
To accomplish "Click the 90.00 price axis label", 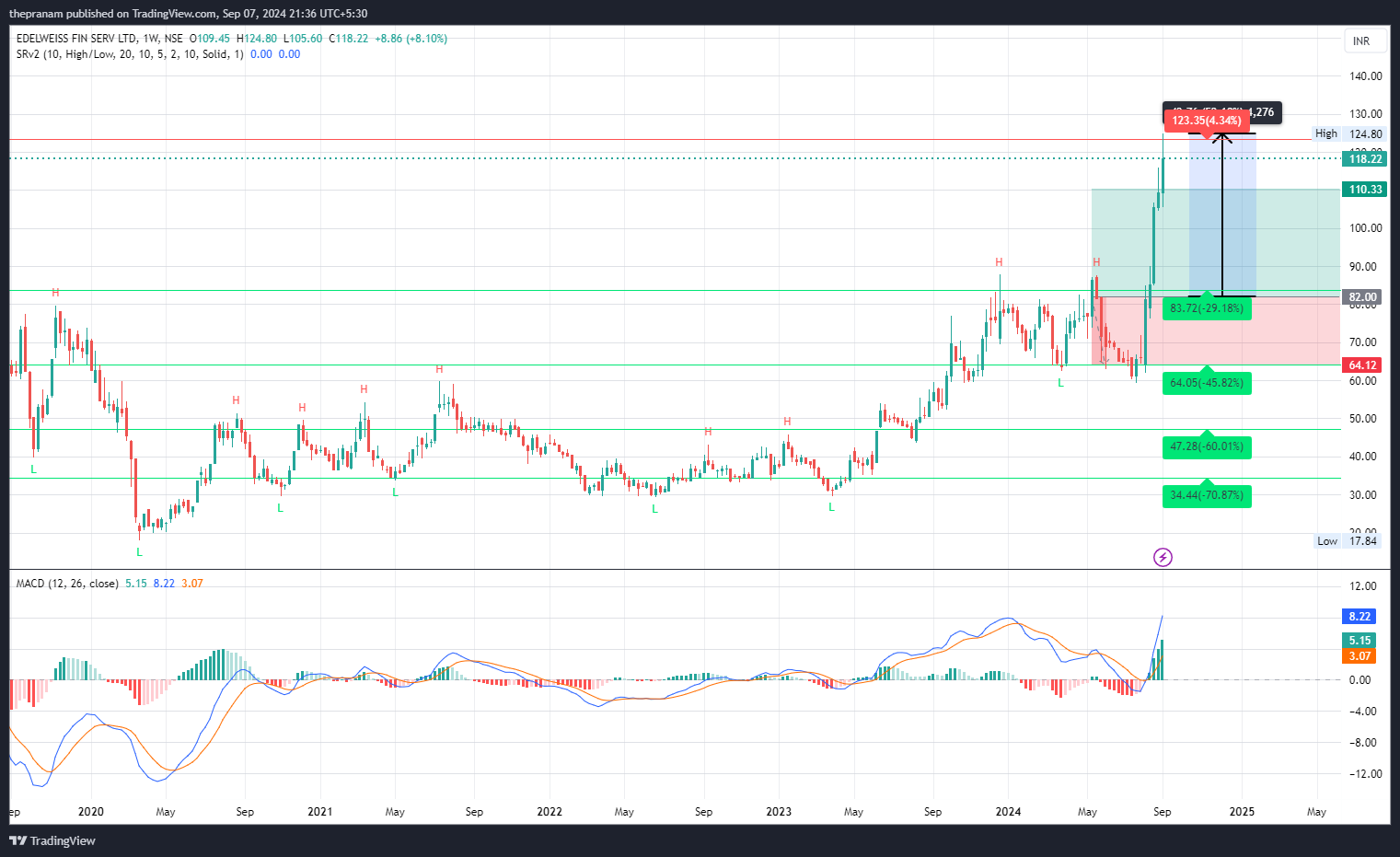I will pyautogui.click(x=1363, y=267).
